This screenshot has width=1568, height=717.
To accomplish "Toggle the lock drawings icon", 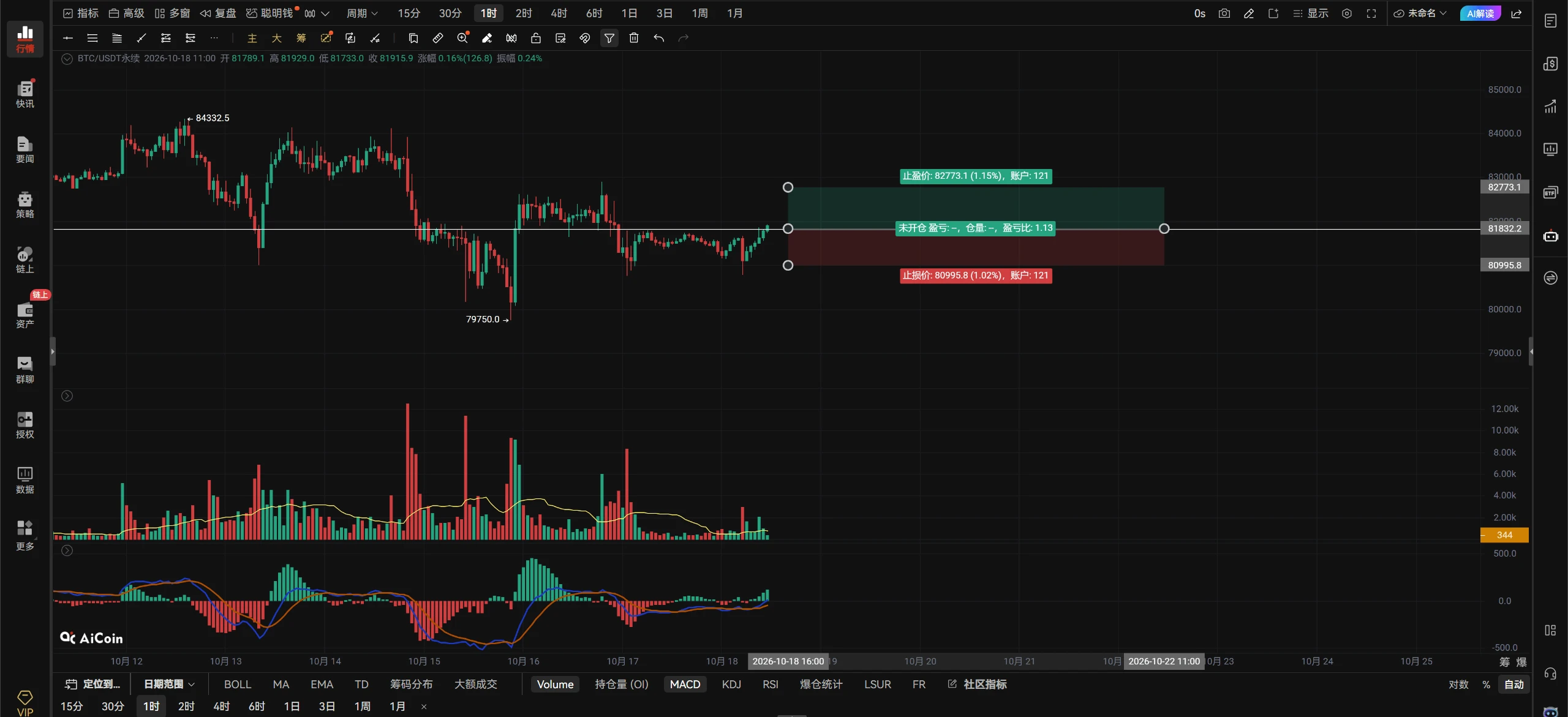I will tap(536, 38).
